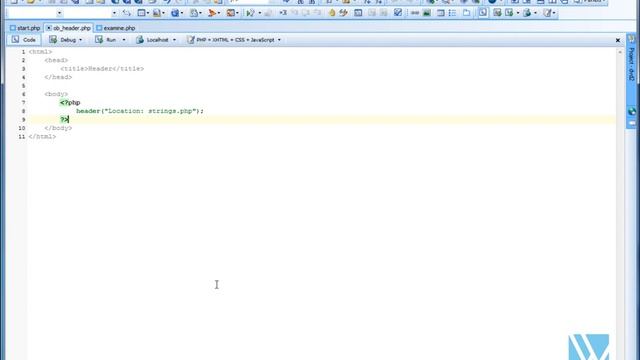
Task: Click the green play debug icon
Action: tap(250, 13)
